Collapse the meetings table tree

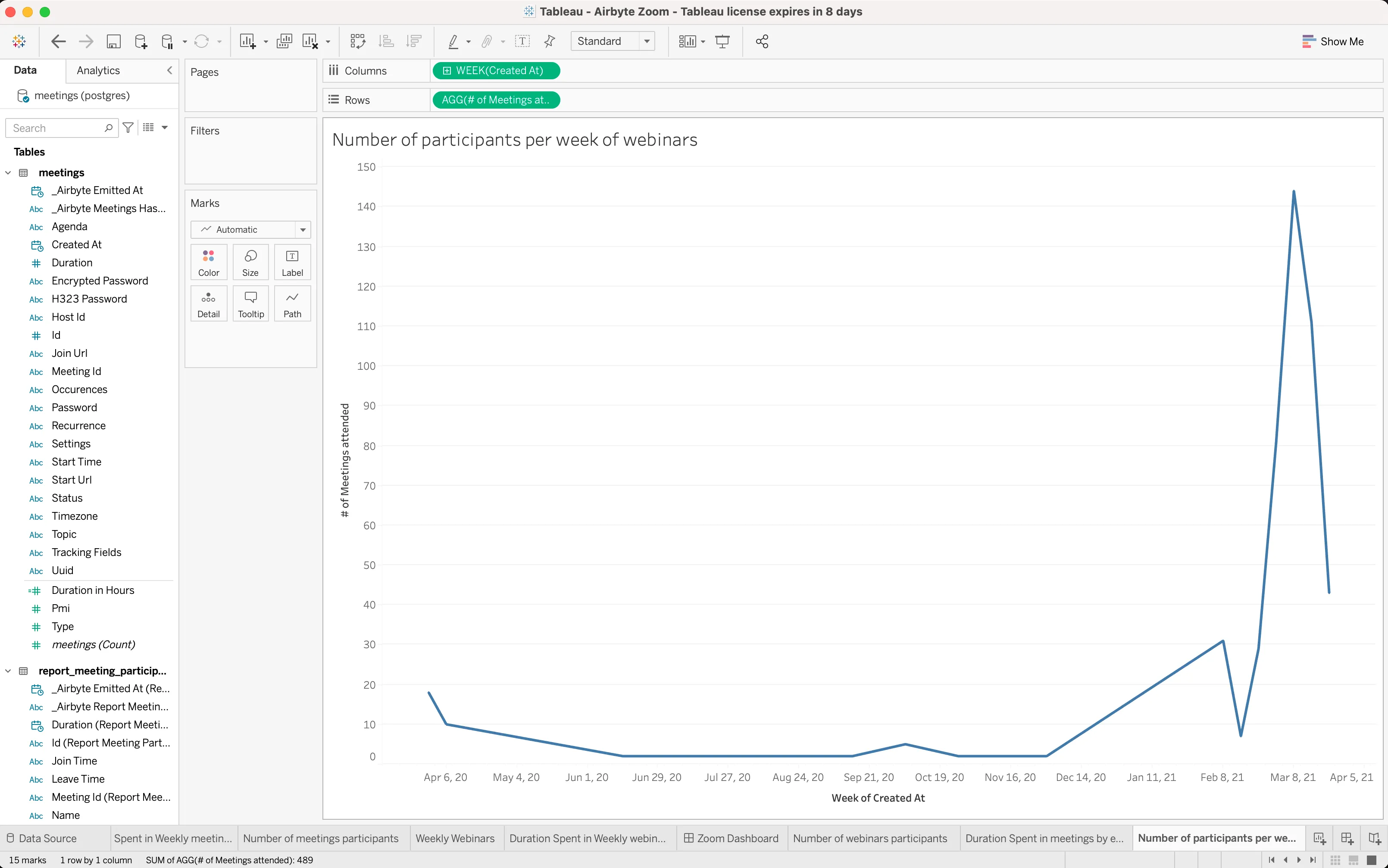point(8,173)
